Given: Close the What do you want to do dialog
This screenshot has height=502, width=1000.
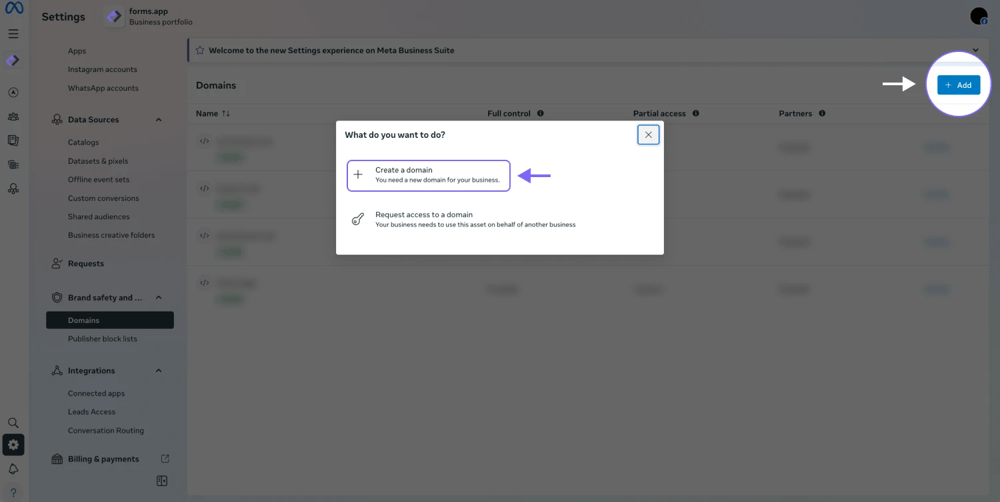Looking at the screenshot, I should pyautogui.click(x=648, y=135).
